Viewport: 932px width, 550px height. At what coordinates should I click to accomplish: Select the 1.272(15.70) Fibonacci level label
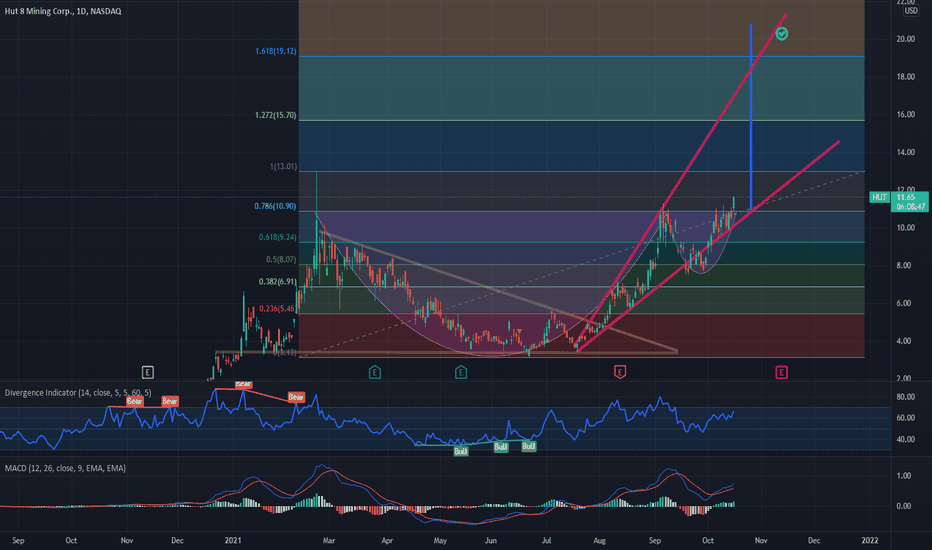275,115
